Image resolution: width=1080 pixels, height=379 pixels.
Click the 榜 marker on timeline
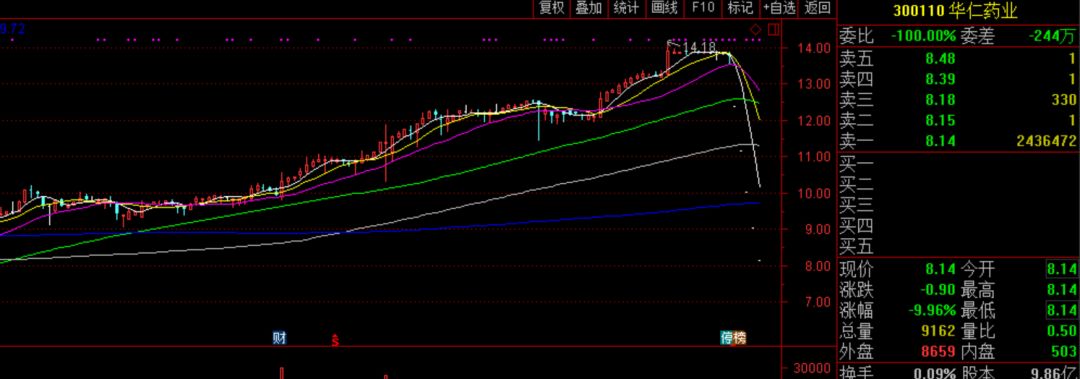click(x=739, y=338)
